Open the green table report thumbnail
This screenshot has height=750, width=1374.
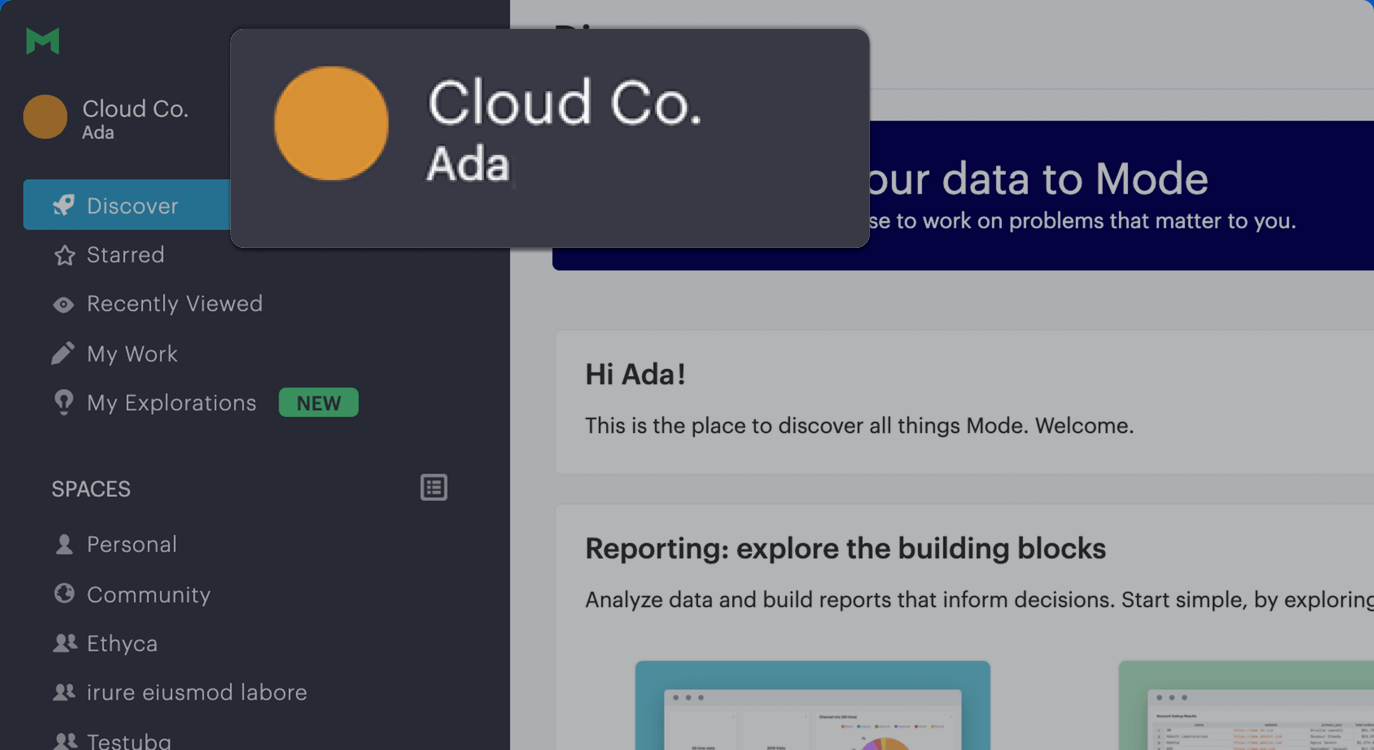pyautogui.click(x=1246, y=705)
